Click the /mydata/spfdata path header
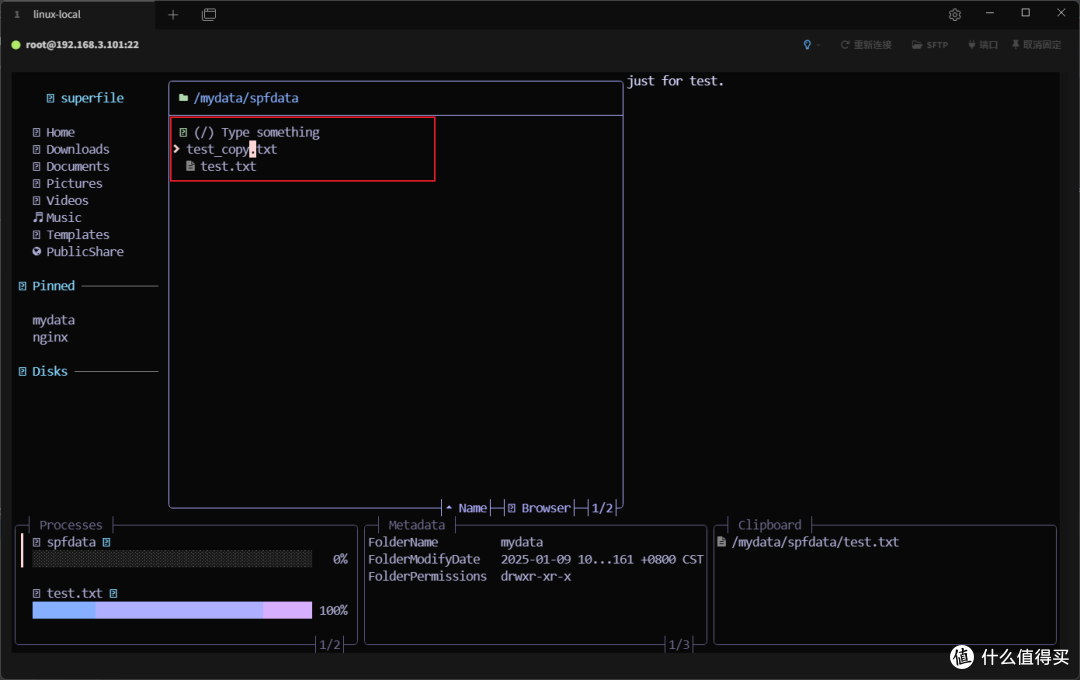1080x680 pixels. tap(246, 98)
